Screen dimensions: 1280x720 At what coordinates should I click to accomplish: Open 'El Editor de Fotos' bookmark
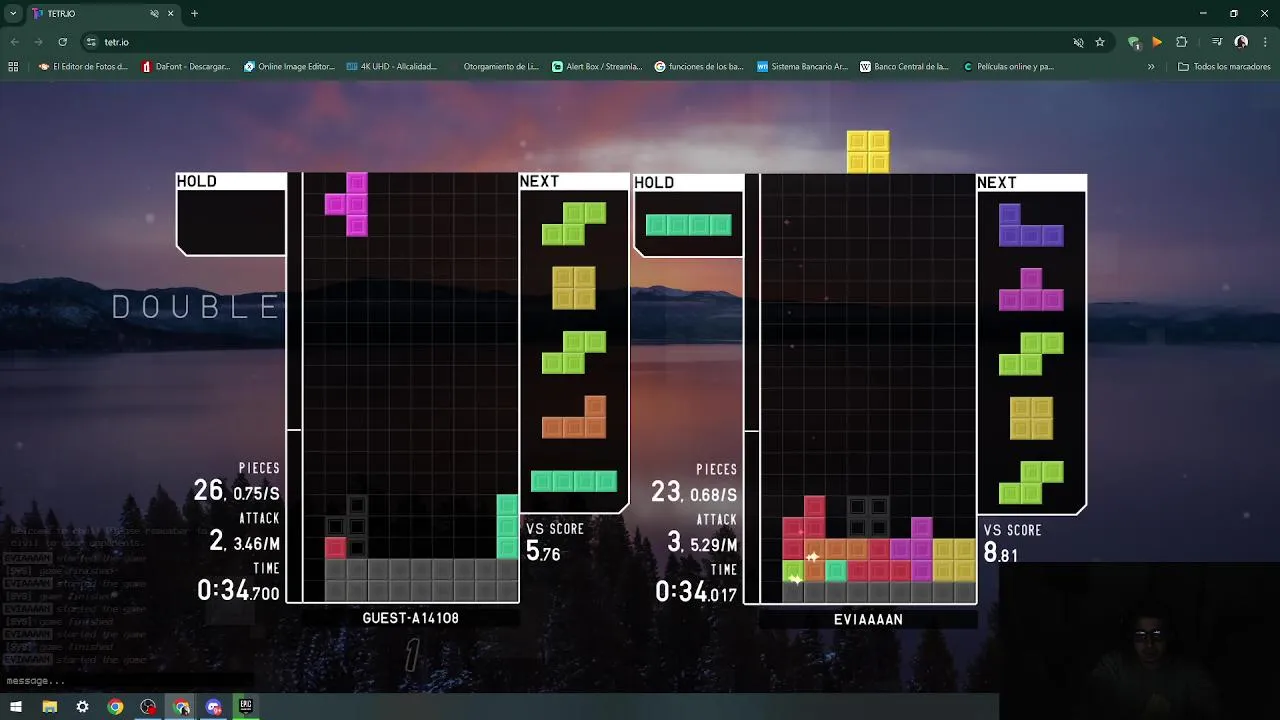(x=83, y=67)
